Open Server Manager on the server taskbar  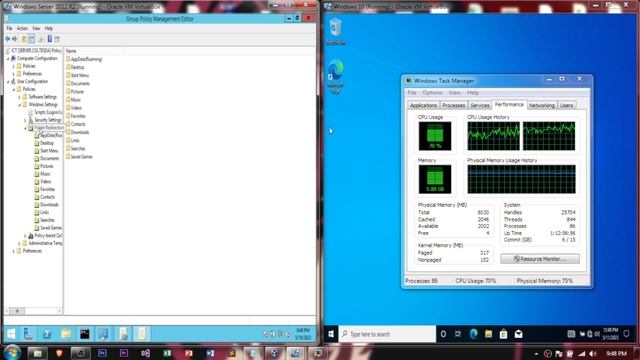point(28,334)
